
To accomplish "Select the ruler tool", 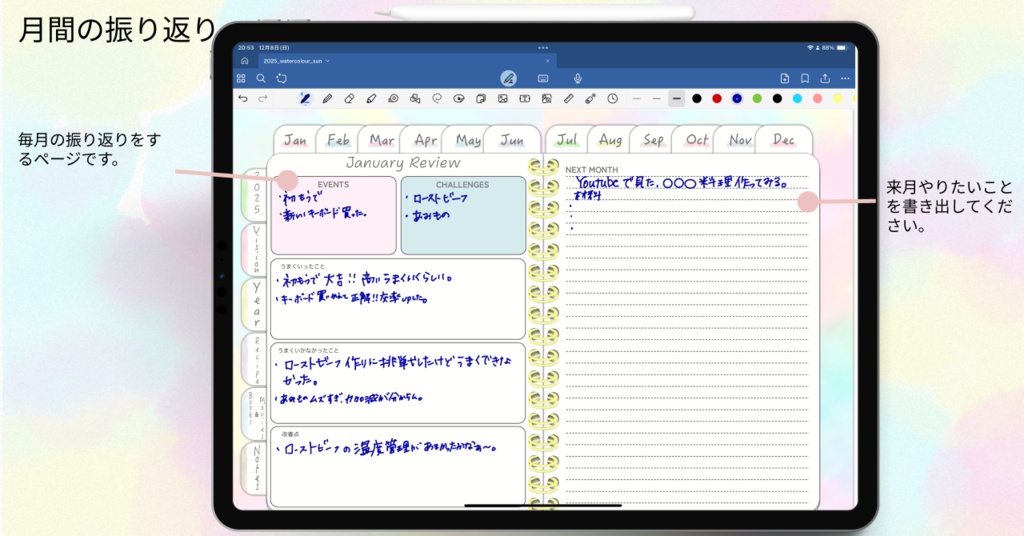I will point(569,99).
